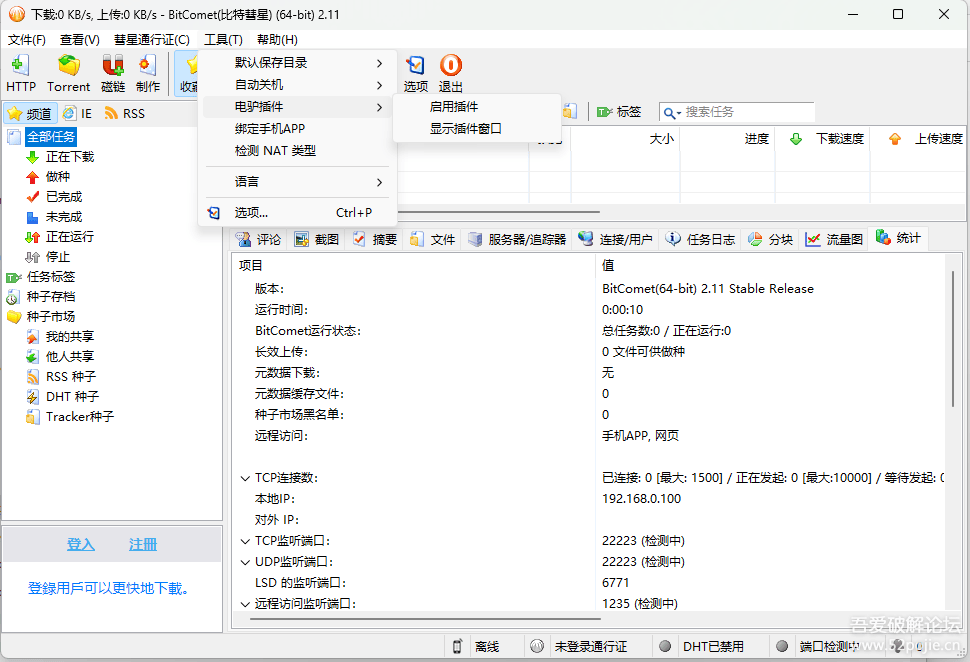Switch to the RSS sidebar tab

[x=125, y=114]
